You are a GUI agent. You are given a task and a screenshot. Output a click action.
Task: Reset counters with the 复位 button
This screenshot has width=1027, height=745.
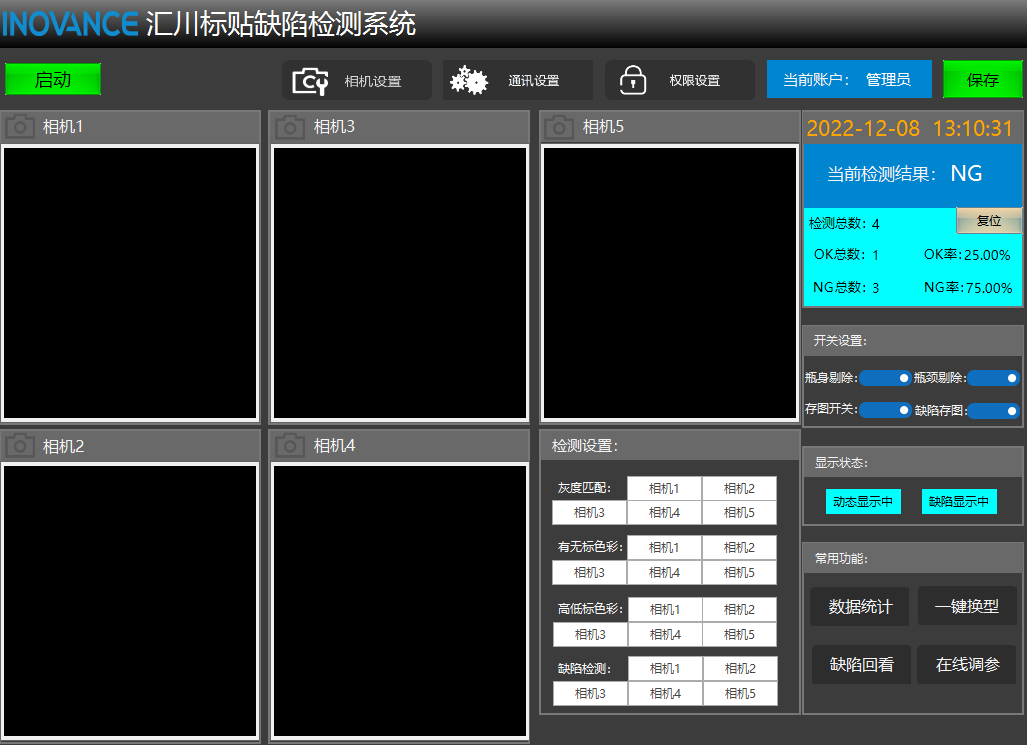pyautogui.click(x=988, y=221)
